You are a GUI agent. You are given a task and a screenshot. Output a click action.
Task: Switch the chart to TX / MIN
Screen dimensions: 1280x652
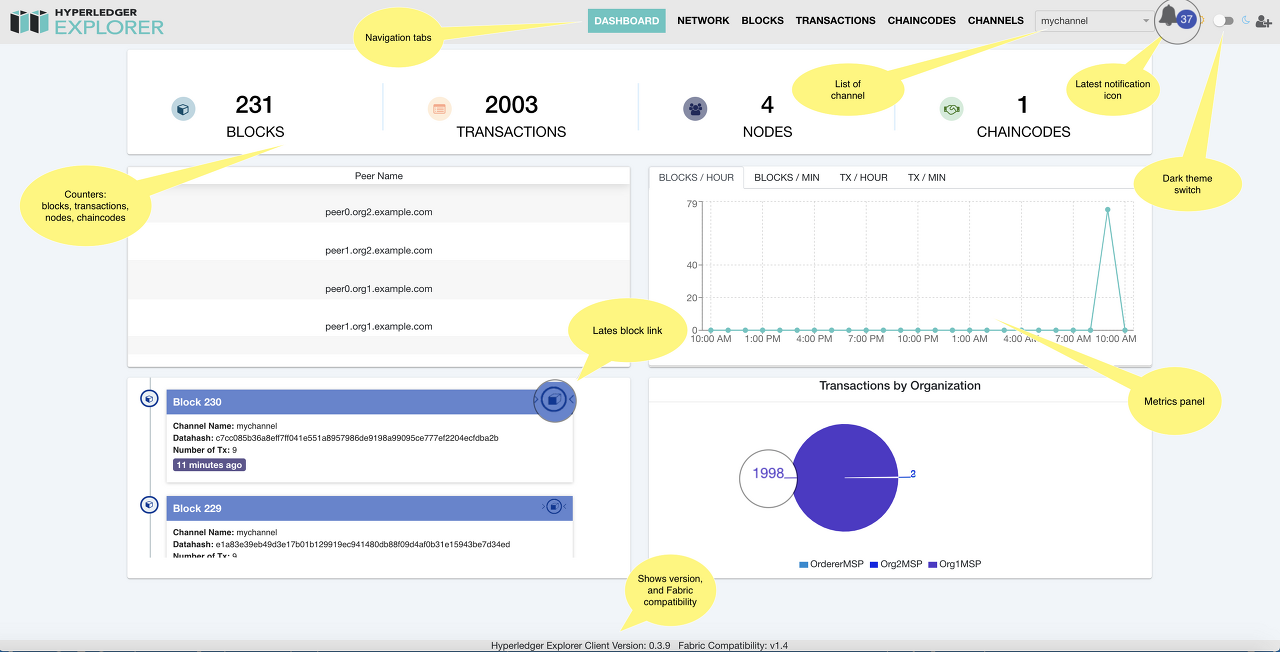coord(927,178)
